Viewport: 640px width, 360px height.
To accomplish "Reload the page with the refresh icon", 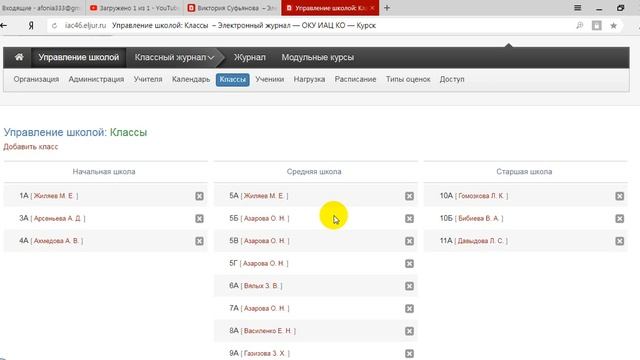I will [54, 26].
